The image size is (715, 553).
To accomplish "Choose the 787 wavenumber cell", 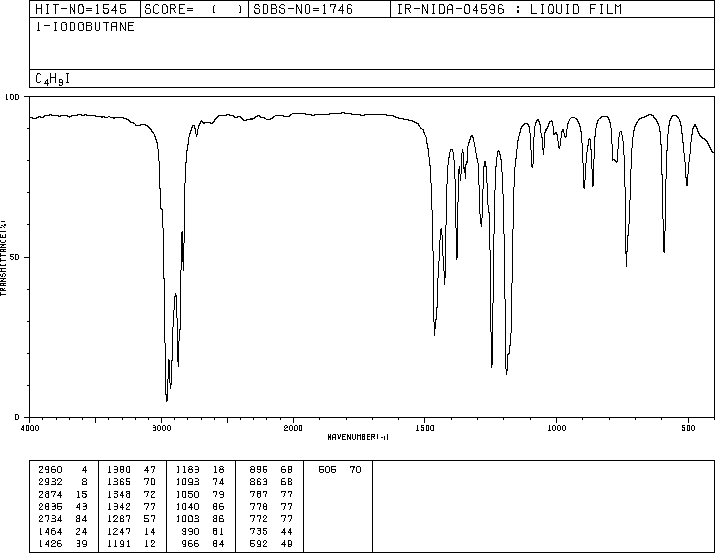I will [259, 494].
